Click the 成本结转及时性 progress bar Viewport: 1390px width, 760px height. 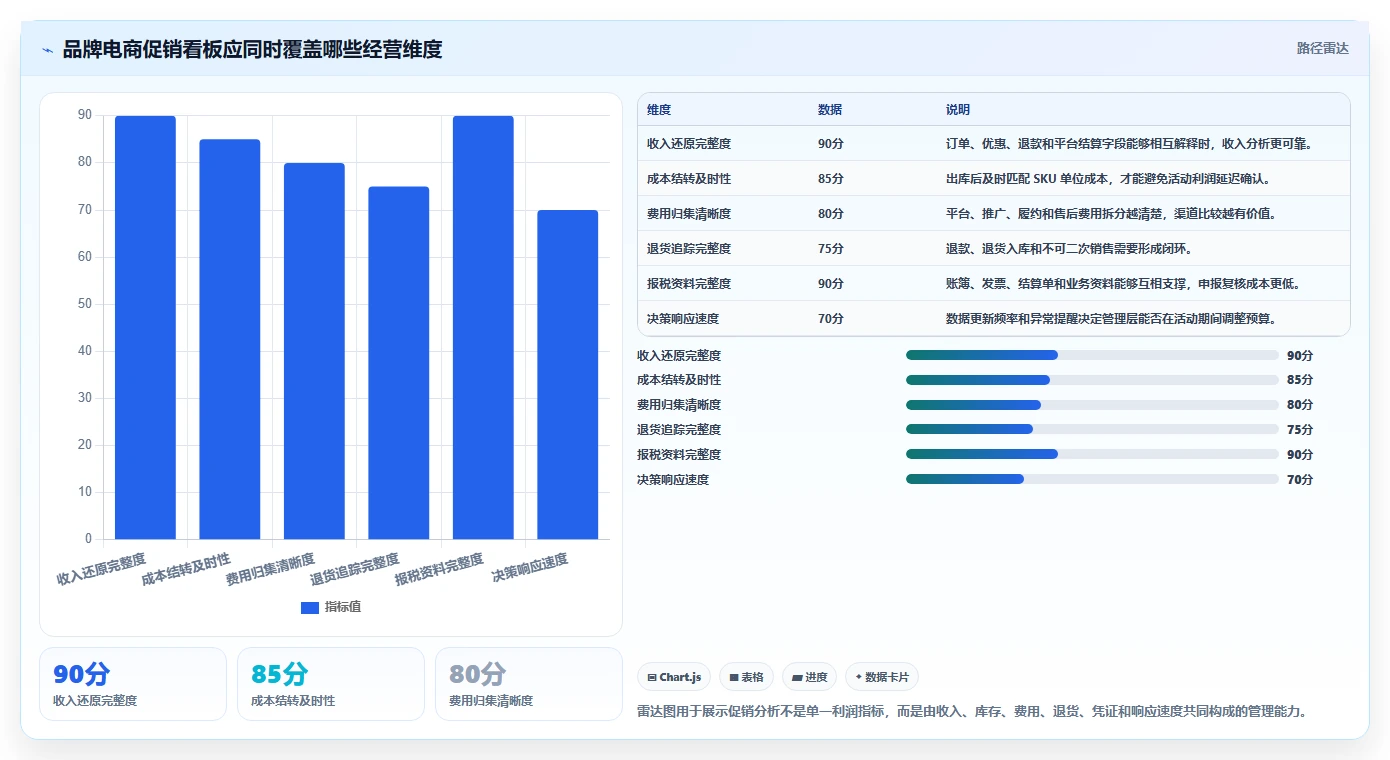click(x=1092, y=380)
